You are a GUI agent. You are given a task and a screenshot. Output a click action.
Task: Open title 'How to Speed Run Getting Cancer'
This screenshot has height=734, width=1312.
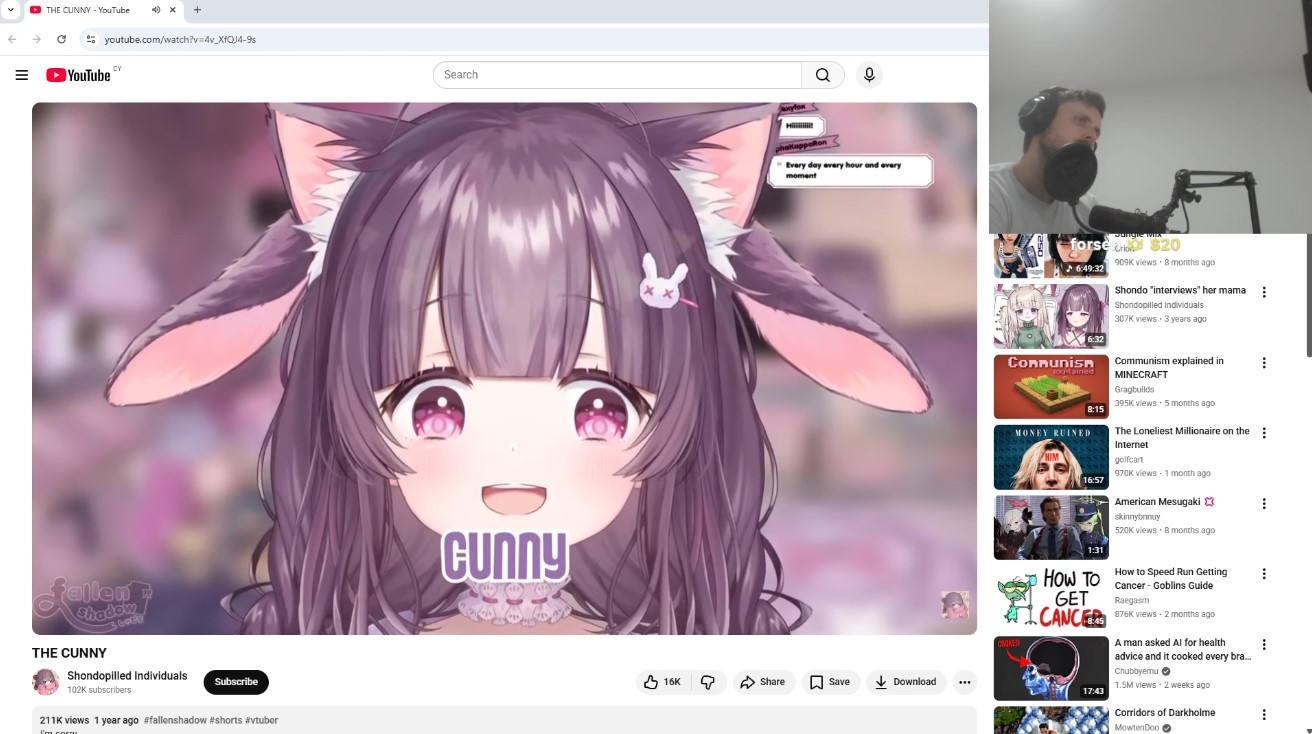[x=1171, y=579]
